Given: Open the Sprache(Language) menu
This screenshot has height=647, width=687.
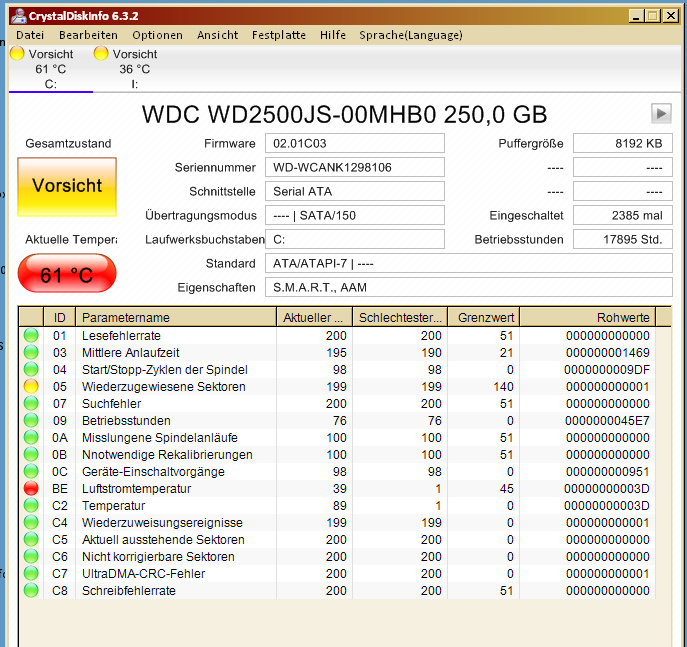Looking at the screenshot, I should (411, 35).
